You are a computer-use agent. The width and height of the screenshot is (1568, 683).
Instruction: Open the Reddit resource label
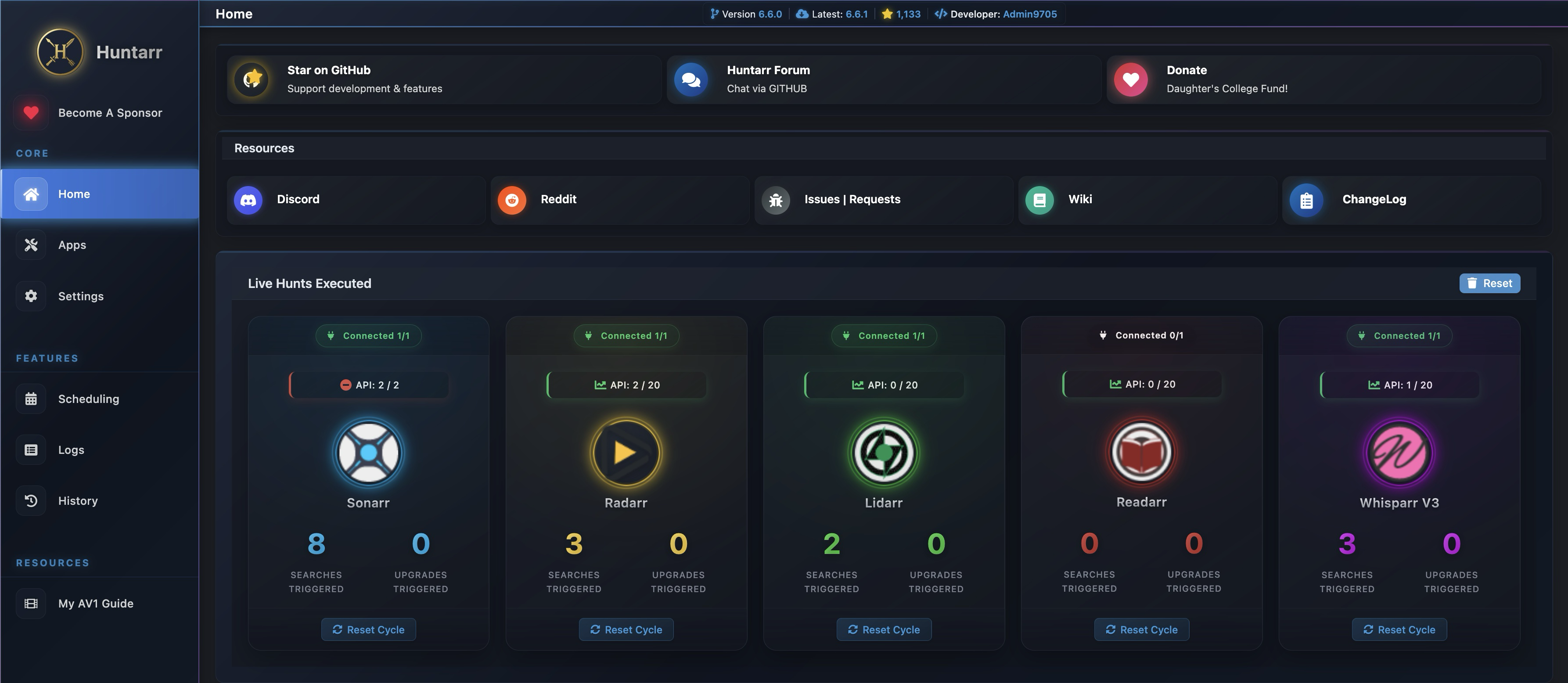click(558, 199)
